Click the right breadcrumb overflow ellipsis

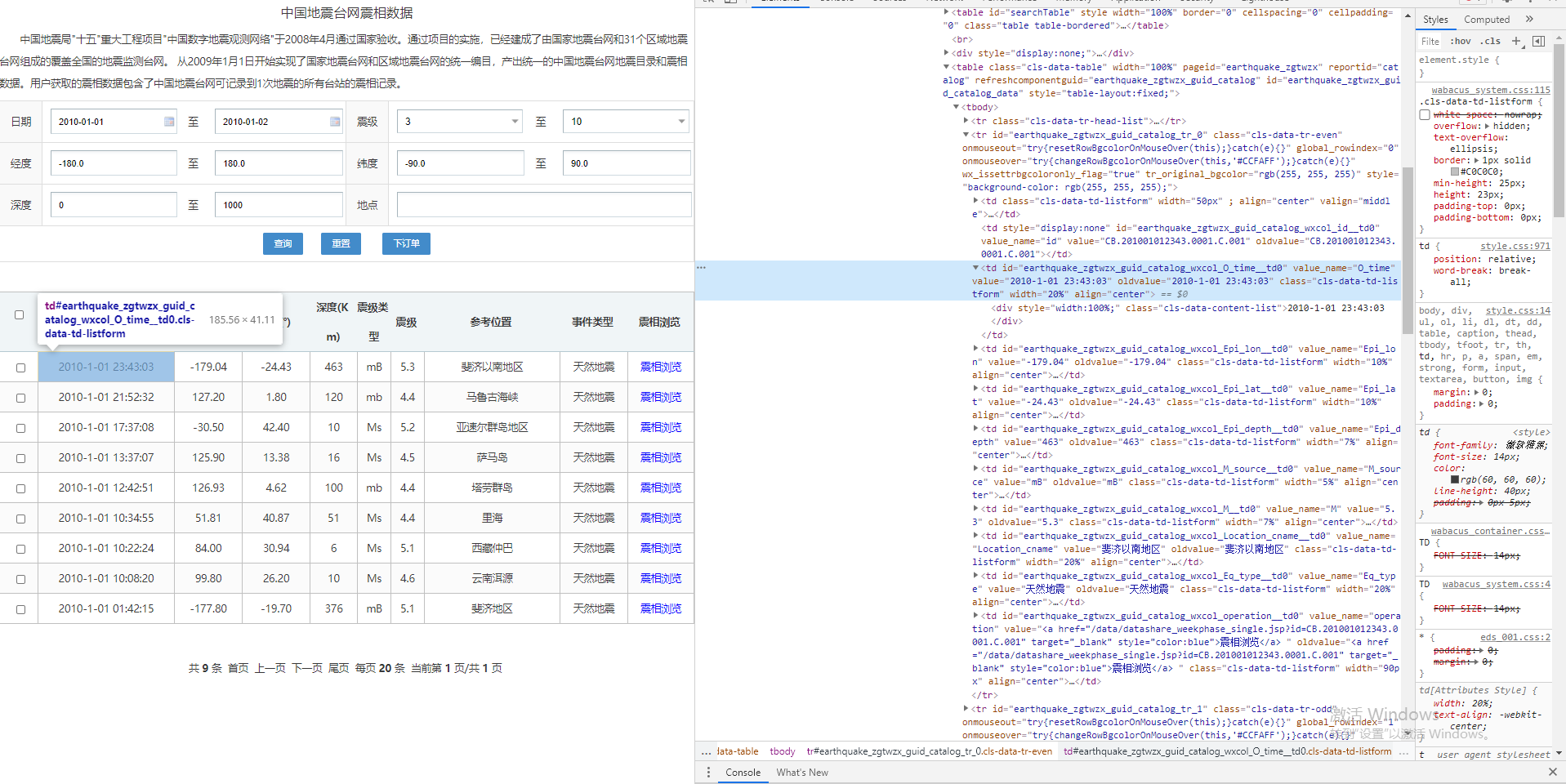1403,751
